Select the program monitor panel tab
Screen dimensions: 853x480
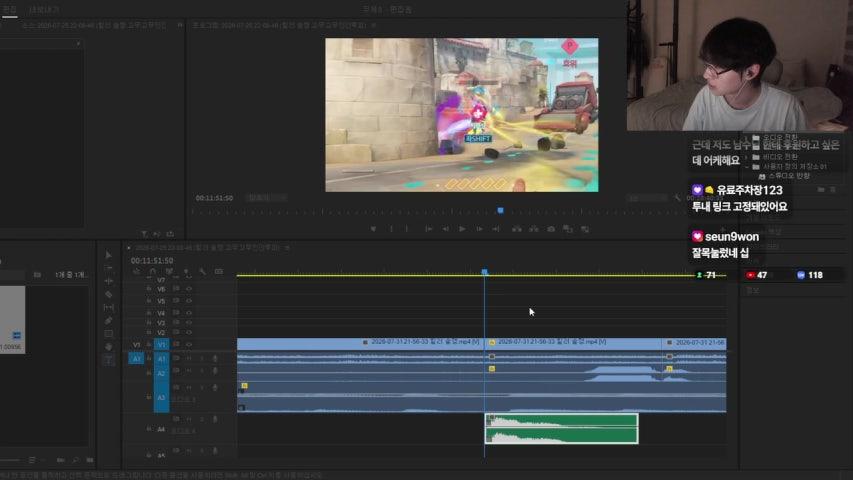pos(280,25)
